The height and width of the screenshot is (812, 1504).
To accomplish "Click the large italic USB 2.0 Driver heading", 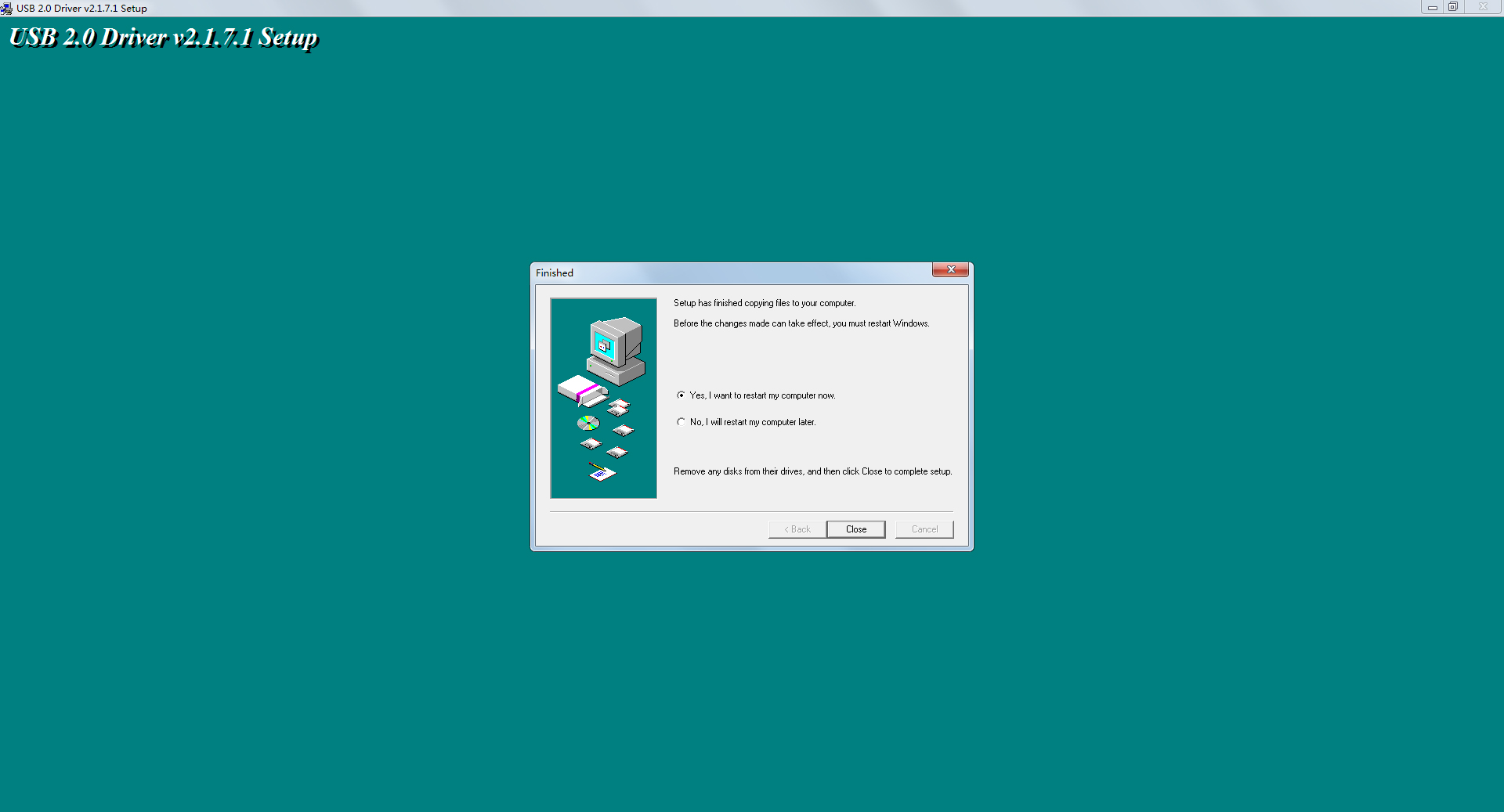I will [x=163, y=38].
